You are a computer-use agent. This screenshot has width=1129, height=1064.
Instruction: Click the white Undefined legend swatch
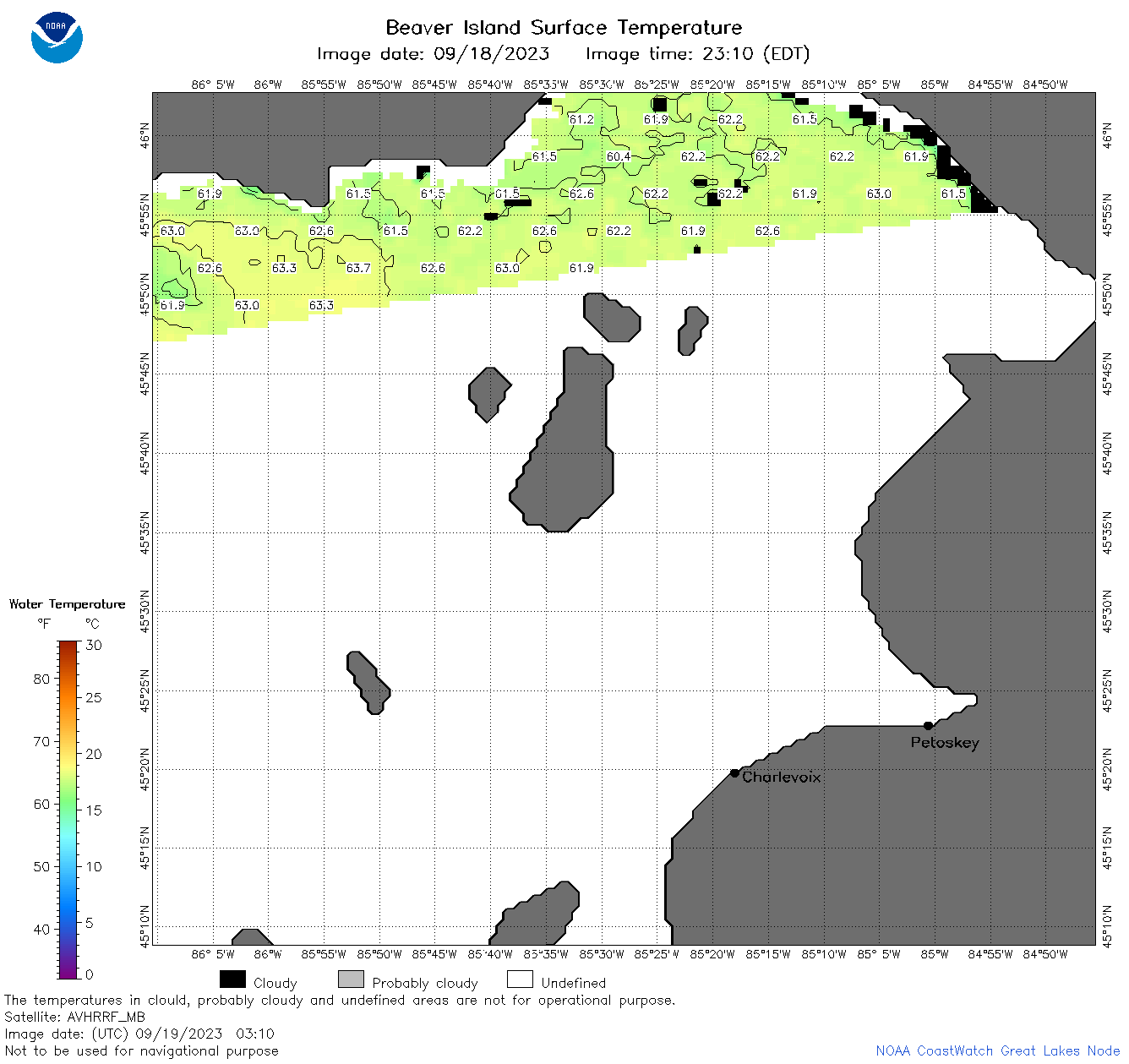tap(520, 979)
